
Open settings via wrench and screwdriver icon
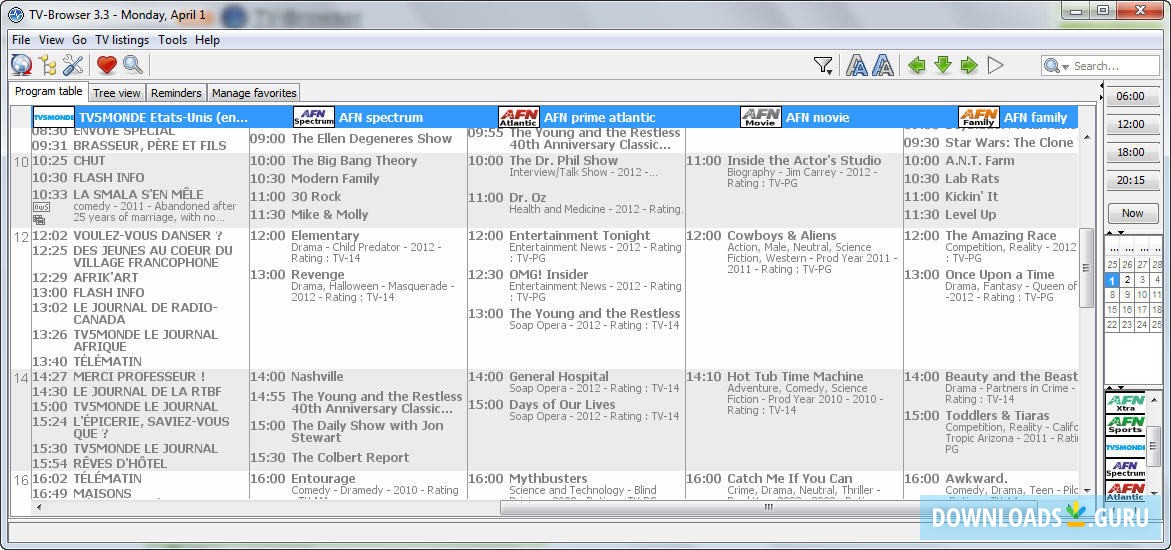point(73,65)
